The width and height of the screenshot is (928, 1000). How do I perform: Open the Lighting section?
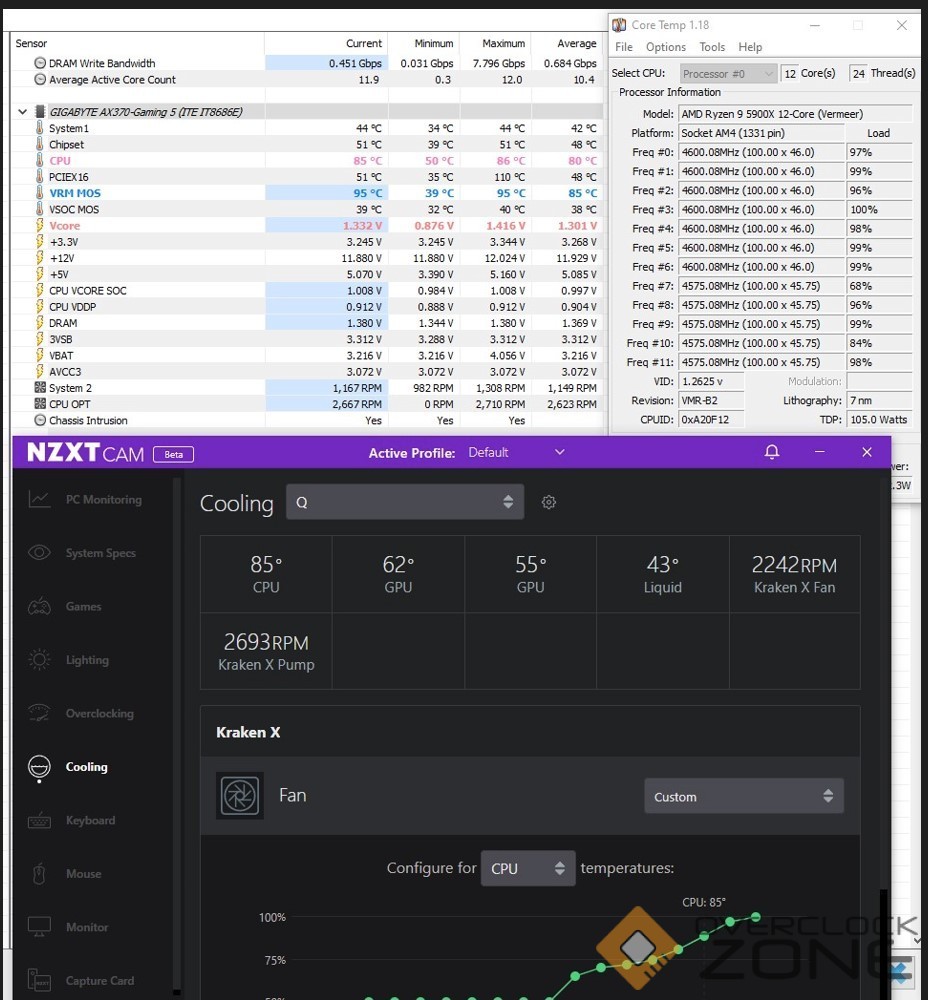(86, 660)
